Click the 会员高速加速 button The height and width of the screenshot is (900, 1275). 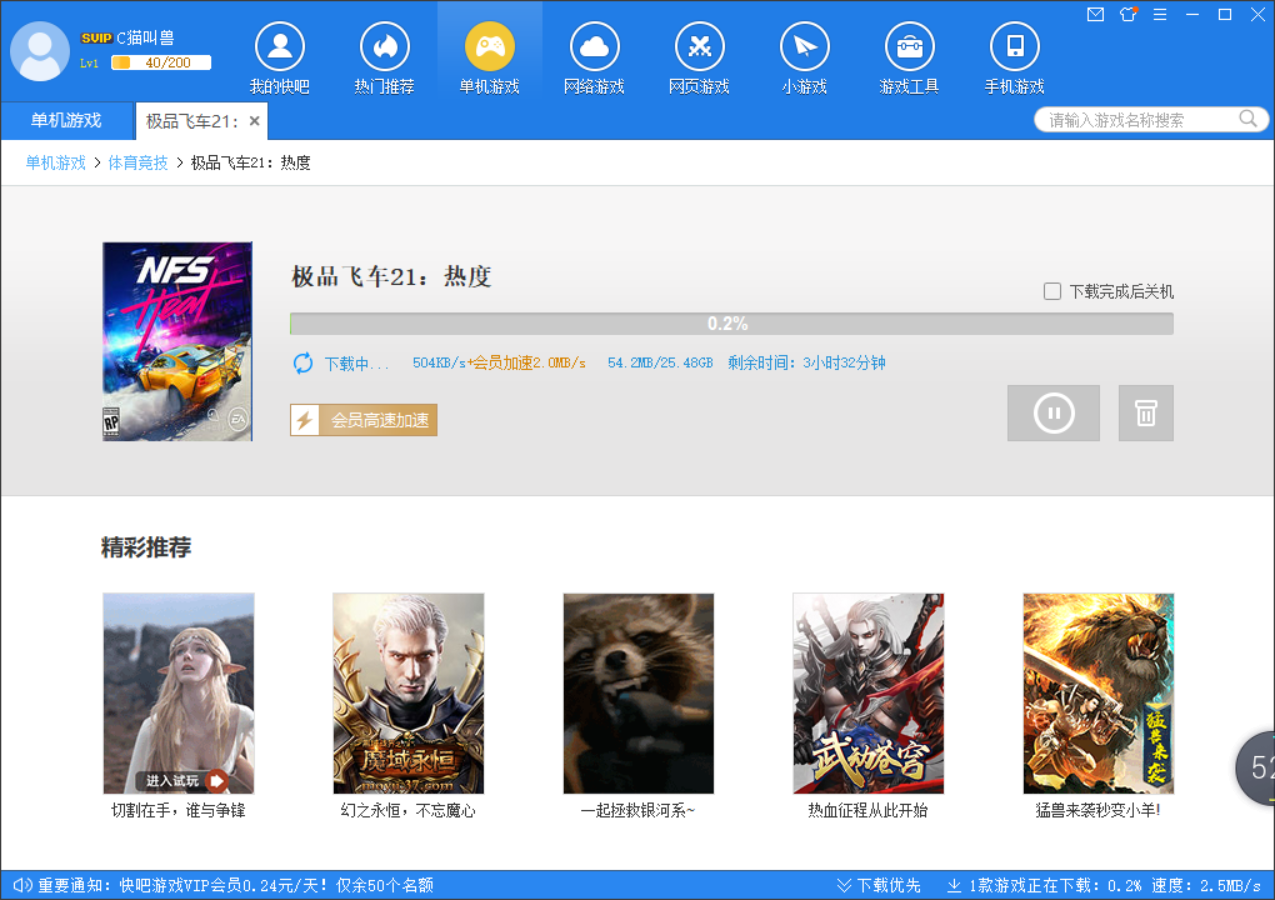363,419
